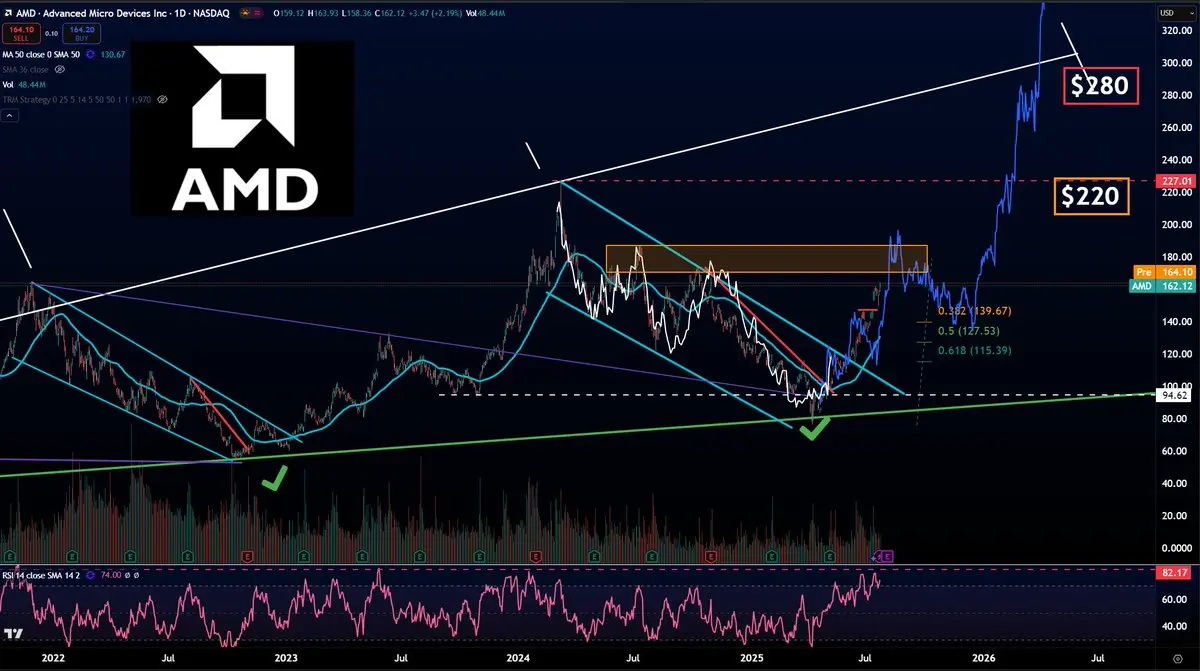Click the 130.67 MA value in legend
1200x671 pixels.
click(113, 54)
